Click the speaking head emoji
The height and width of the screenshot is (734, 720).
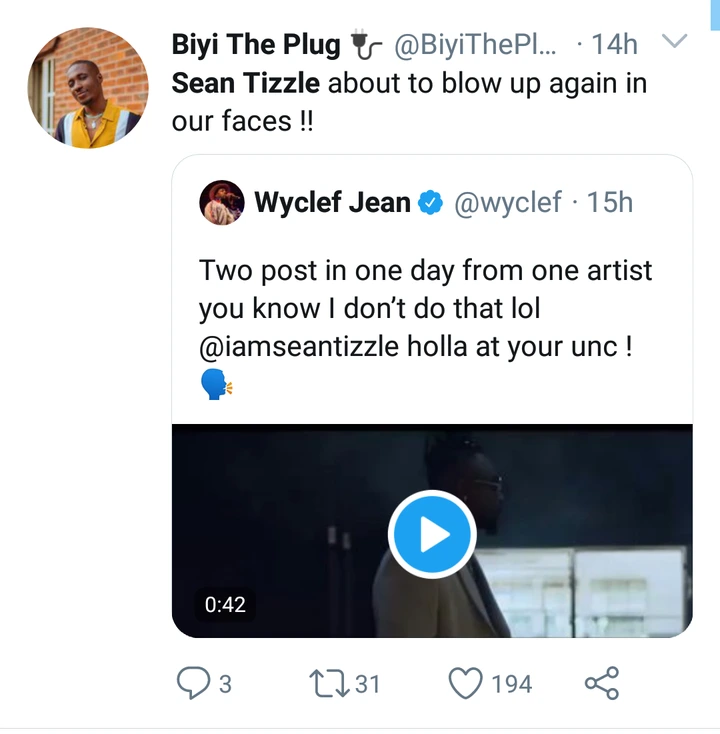click(x=215, y=384)
